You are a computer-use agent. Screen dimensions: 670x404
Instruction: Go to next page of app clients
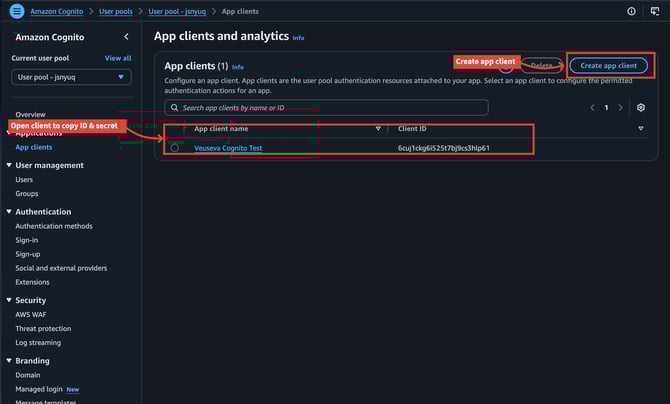pos(620,108)
